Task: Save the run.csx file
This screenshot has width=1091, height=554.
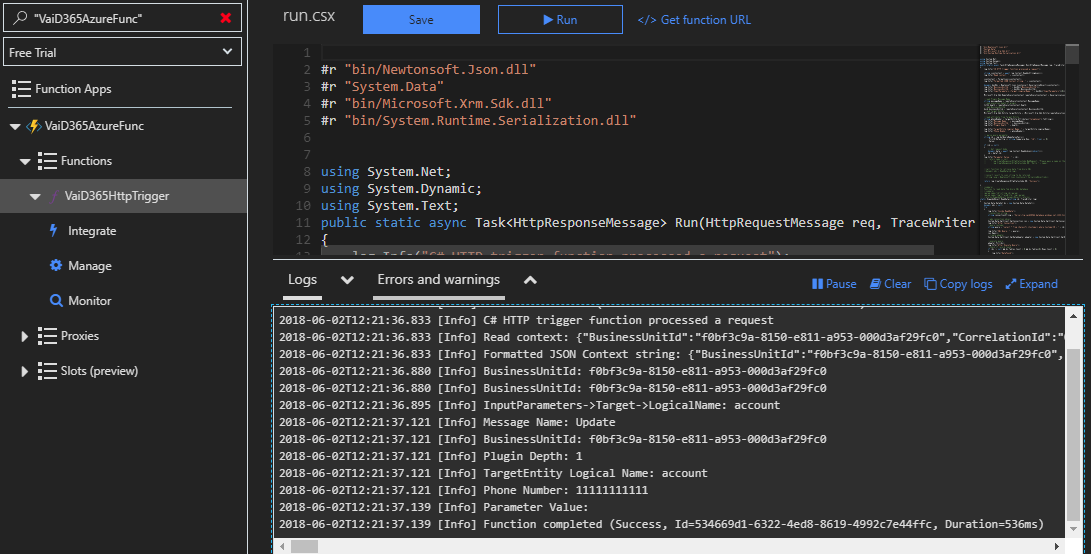Action: point(421,19)
